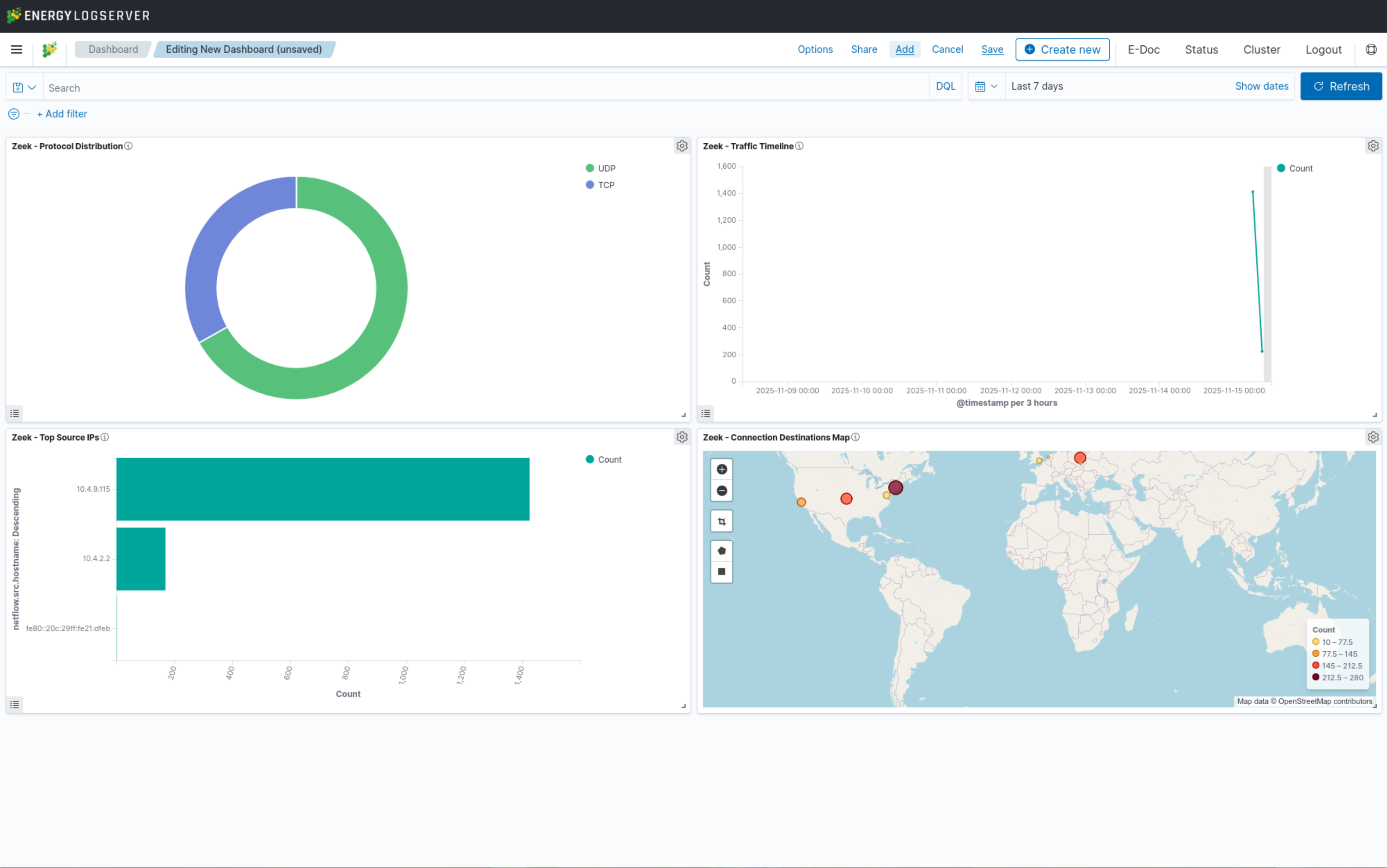
Task: Toggle legend in the Traffic Timeline panel
Action: click(x=706, y=413)
